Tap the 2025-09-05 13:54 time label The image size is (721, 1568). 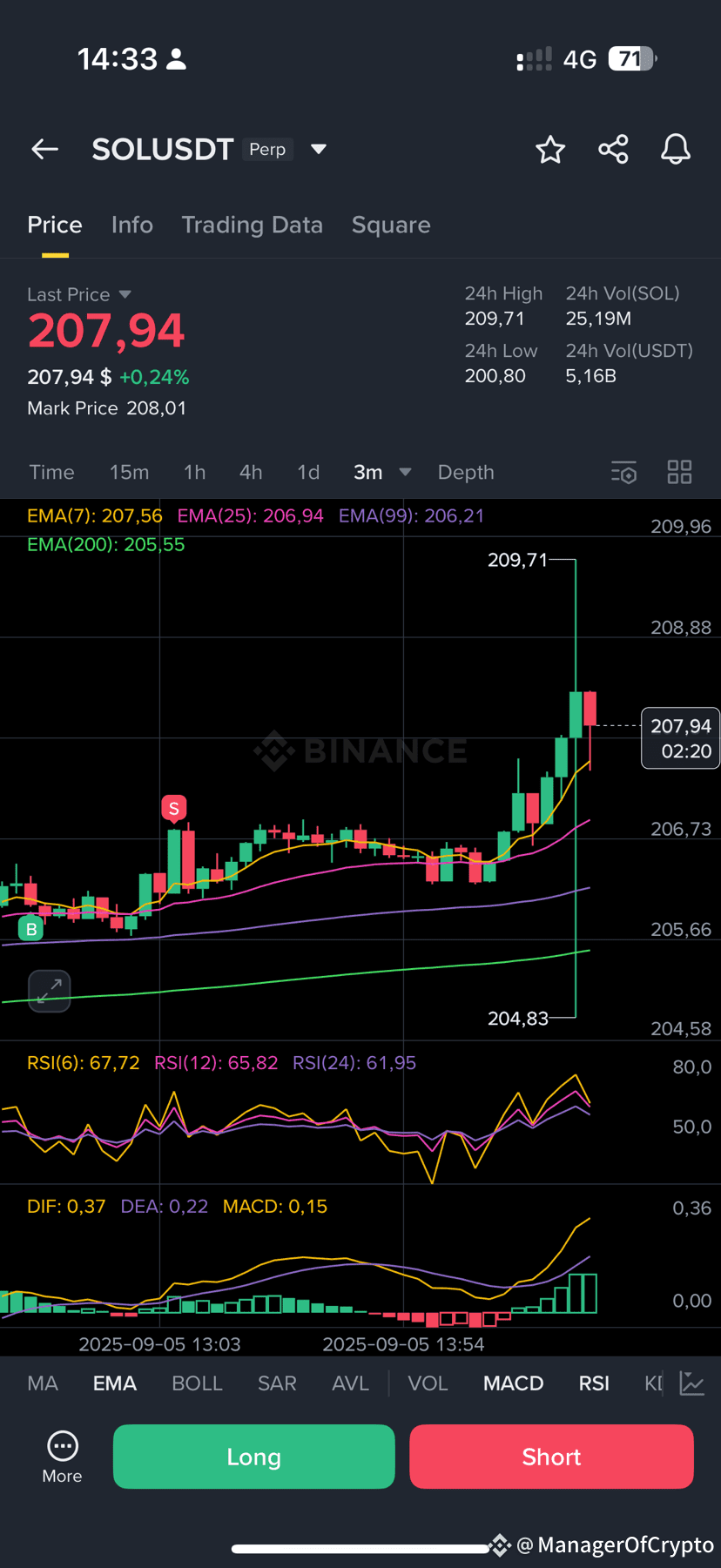pyautogui.click(x=403, y=1344)
